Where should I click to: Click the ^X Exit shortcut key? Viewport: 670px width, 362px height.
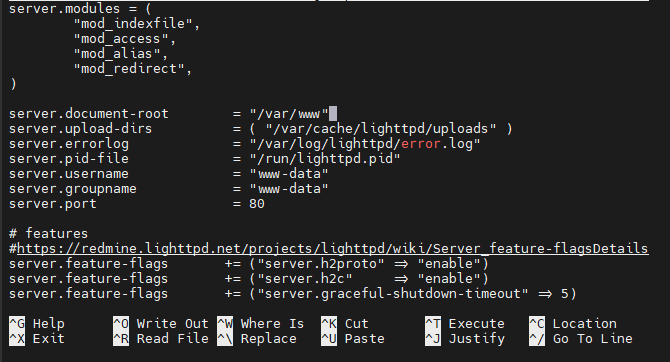coord(36,338)
